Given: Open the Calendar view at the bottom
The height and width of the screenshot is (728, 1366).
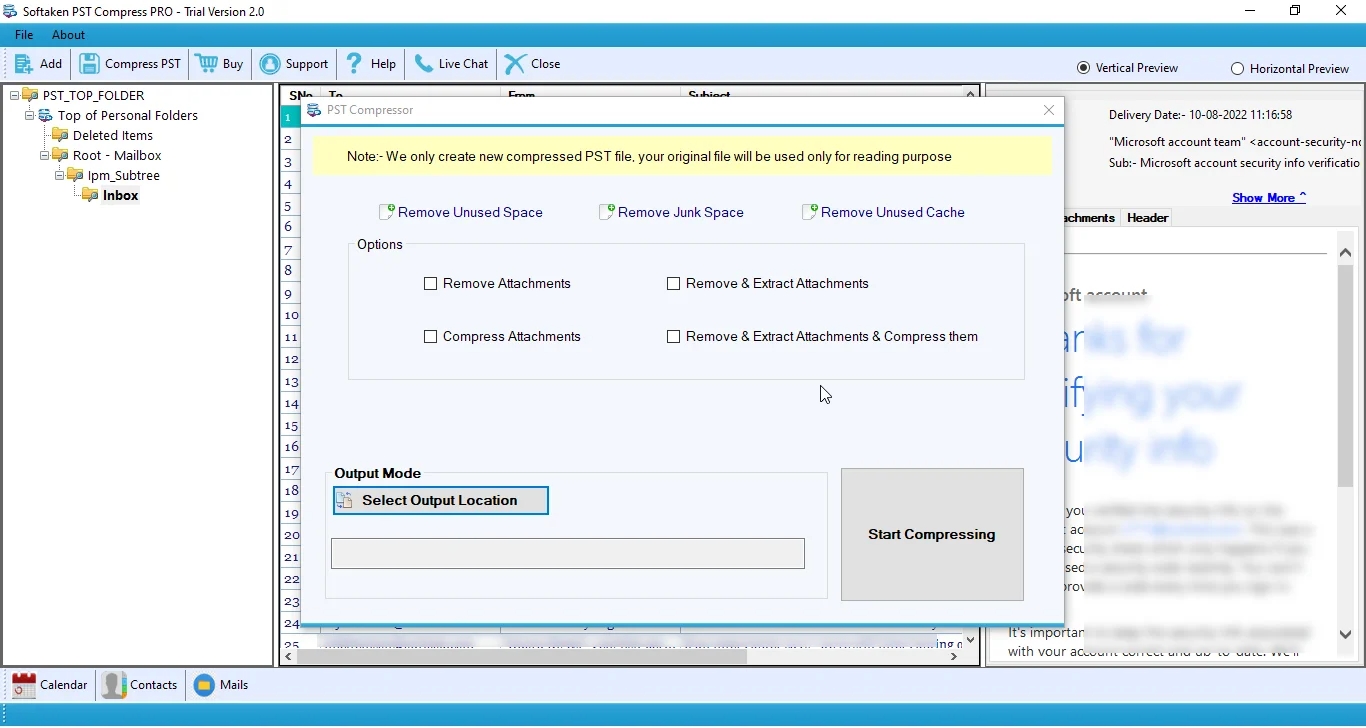Looking at the screenshot, I should pyautogui.click(x=49, y=685).
